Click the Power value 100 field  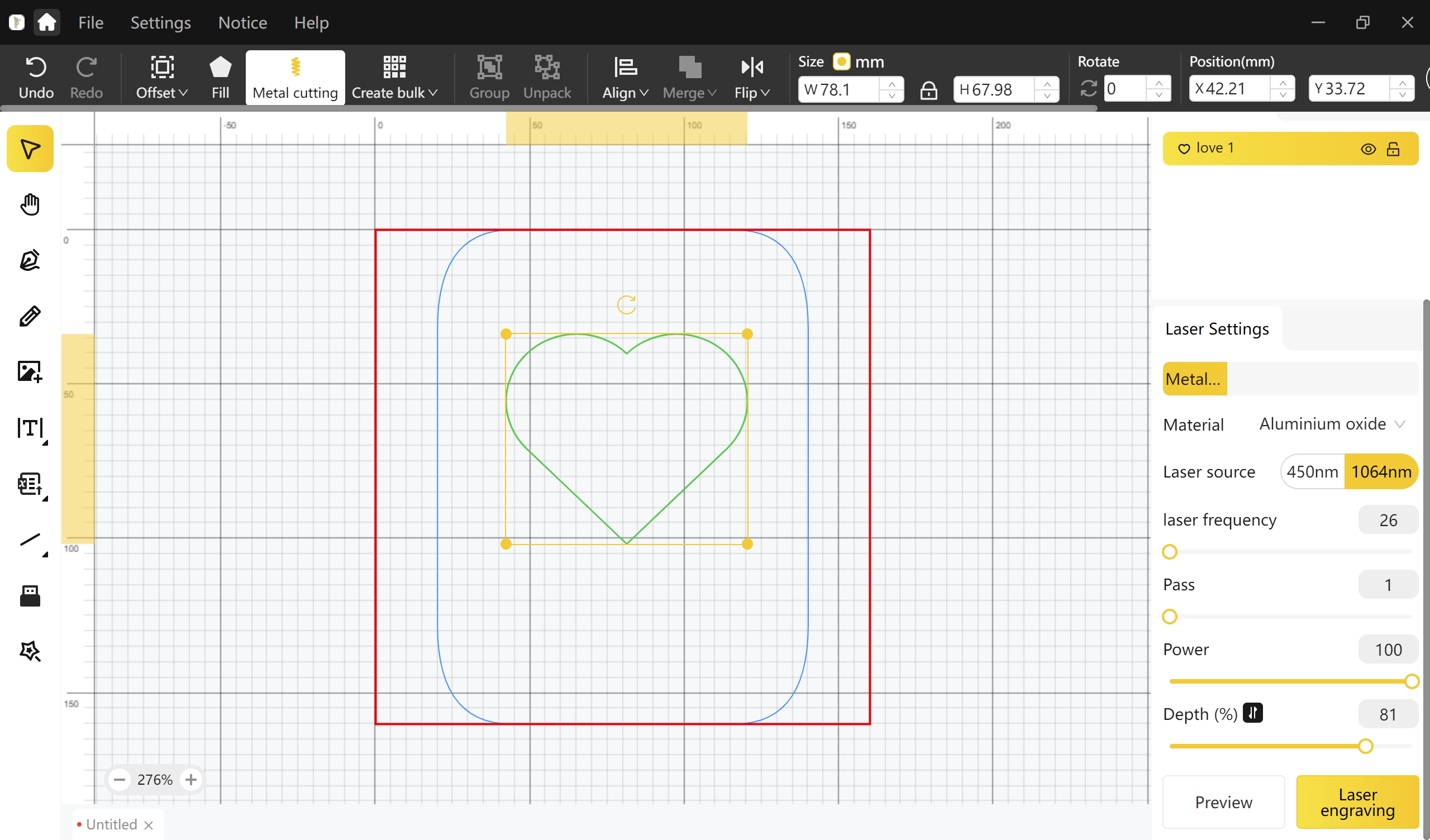pyautogui.click(x=1388, y=650)
